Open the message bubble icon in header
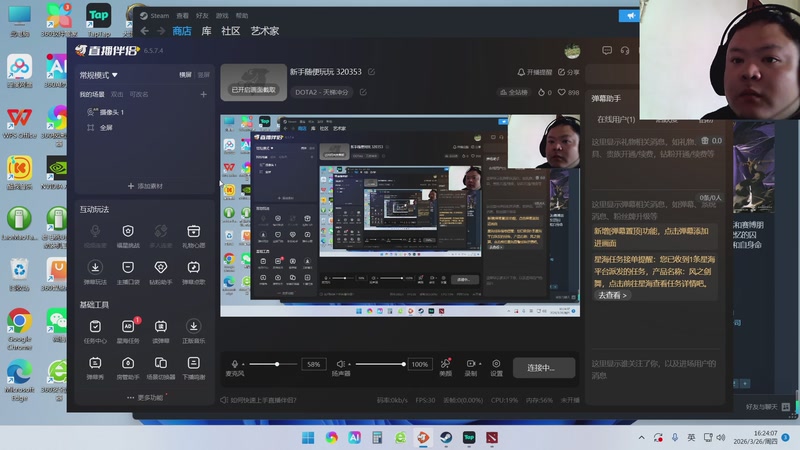 click(607, 51)
